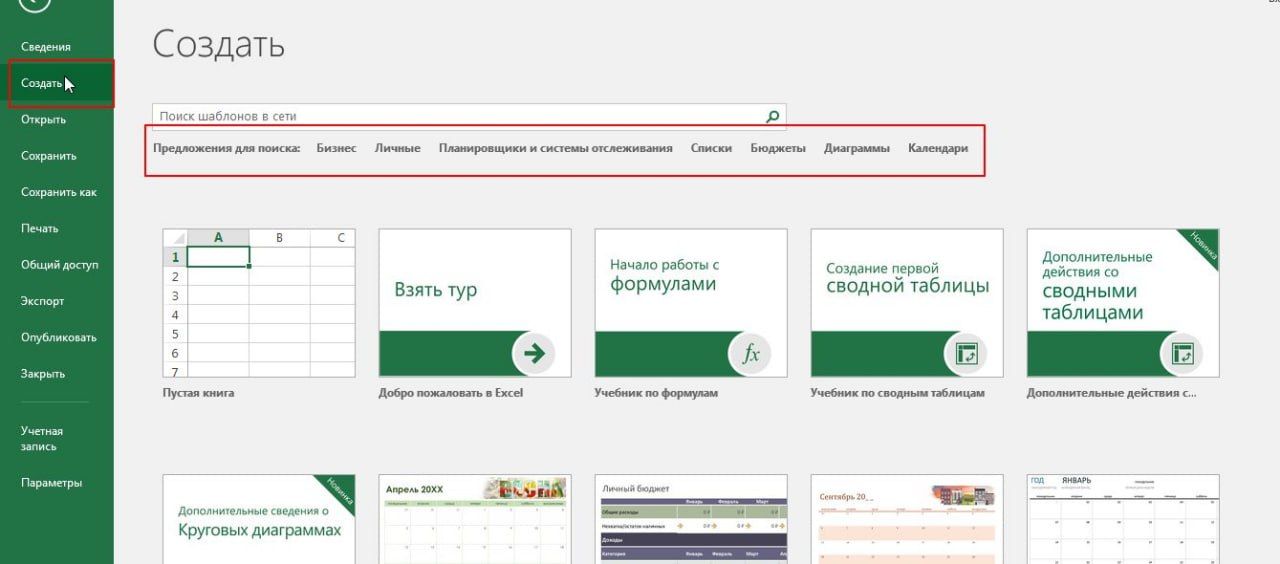
Task: Click the search magnifier icon
Action: [772, 116]
